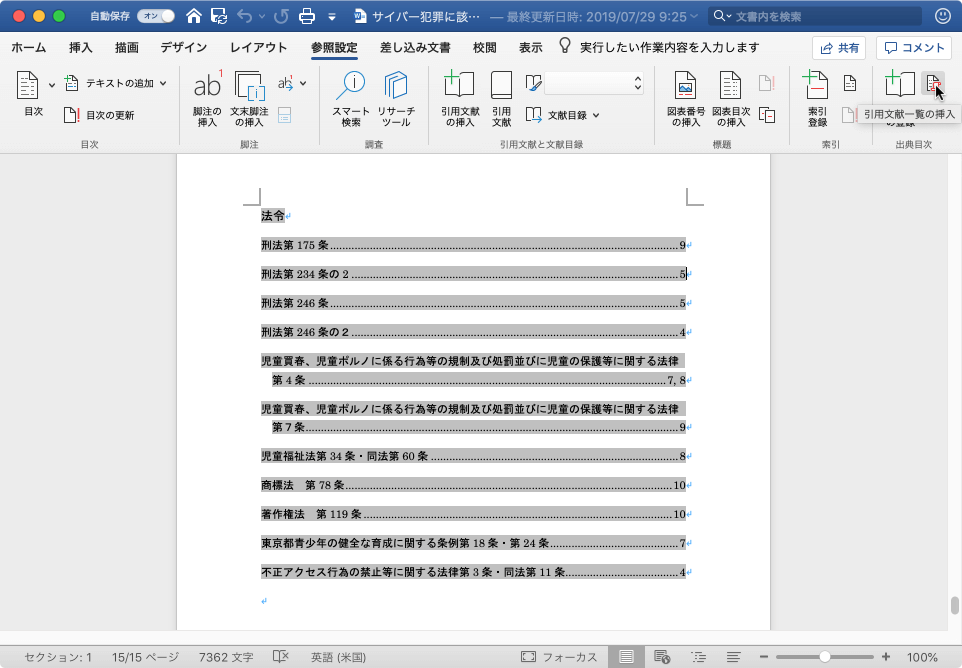This screenshot has height=668, width=962.
Task: Expand the document title version dropdown
Action: pyautogui.click(x=694, y=17)
